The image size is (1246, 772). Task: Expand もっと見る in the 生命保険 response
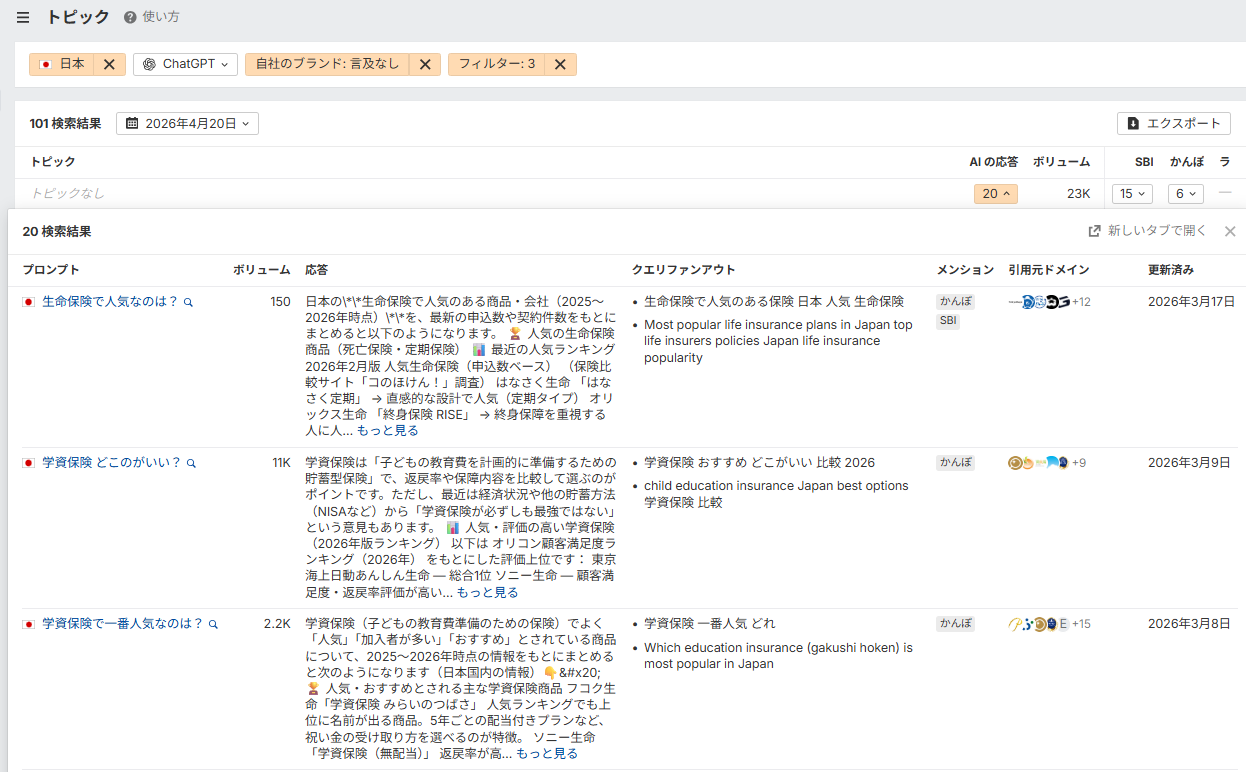[x=387, y=431]
